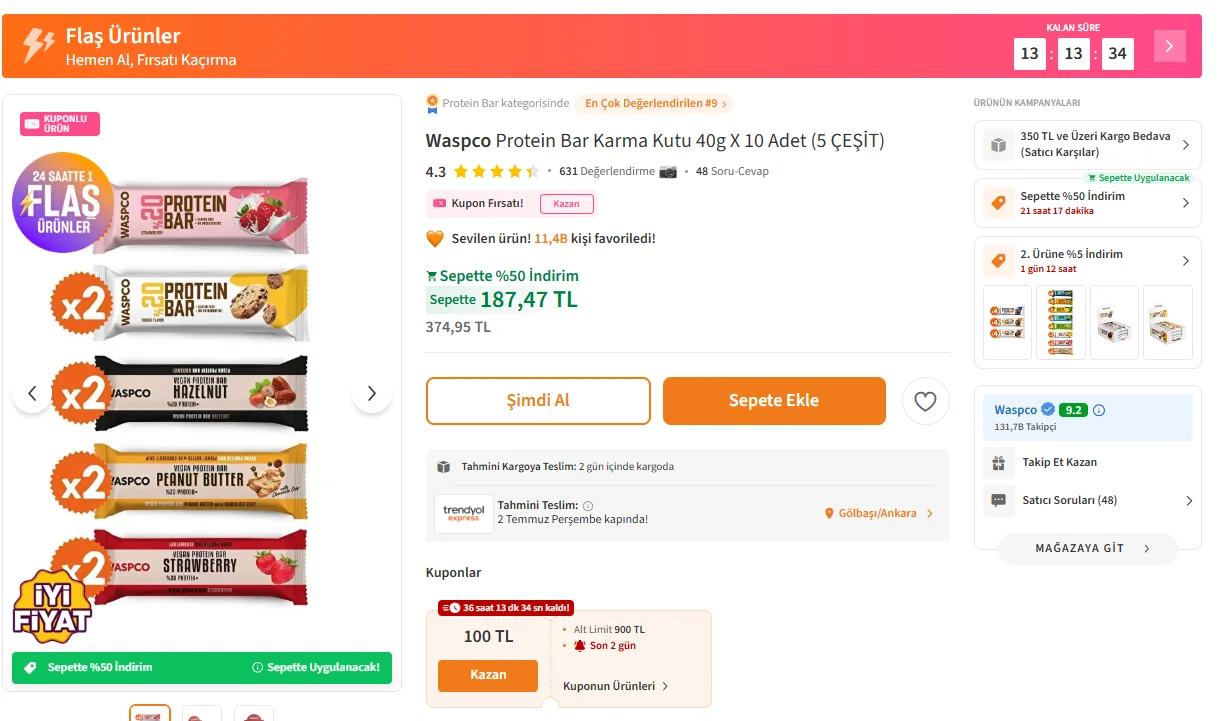1220x721 pixels.
Task: Open Satıcı Soruları (48) section
Action: (1088, 500)
